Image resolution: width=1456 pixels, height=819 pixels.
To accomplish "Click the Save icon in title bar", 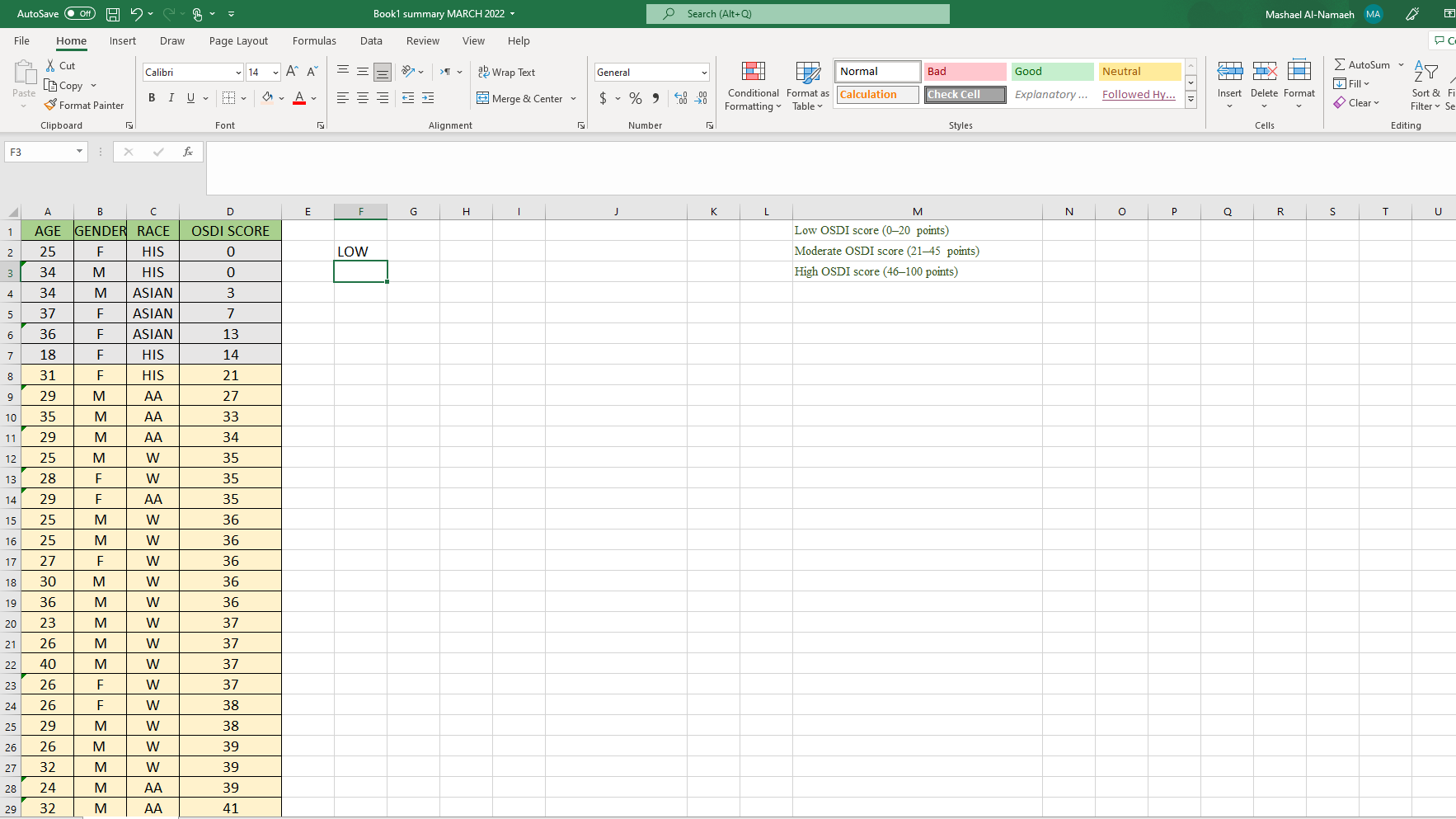I will [x=113, y=14].
